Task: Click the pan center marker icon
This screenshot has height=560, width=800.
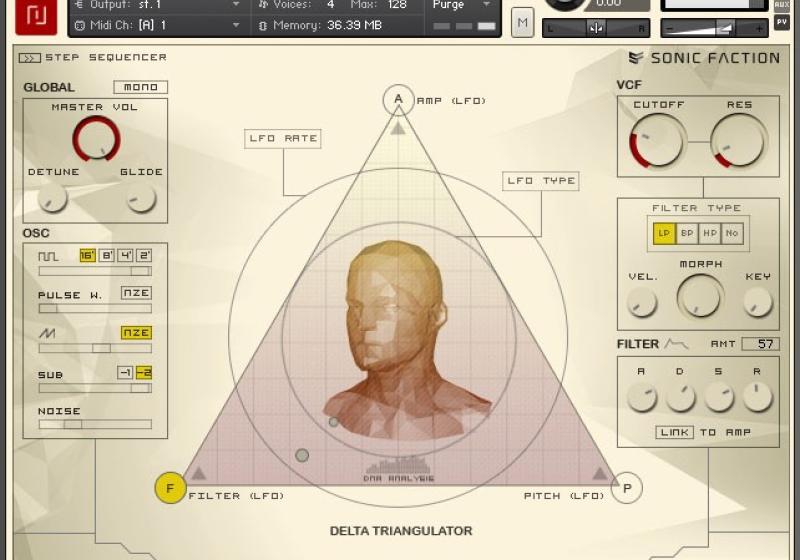Action: (x=595, y=29)
